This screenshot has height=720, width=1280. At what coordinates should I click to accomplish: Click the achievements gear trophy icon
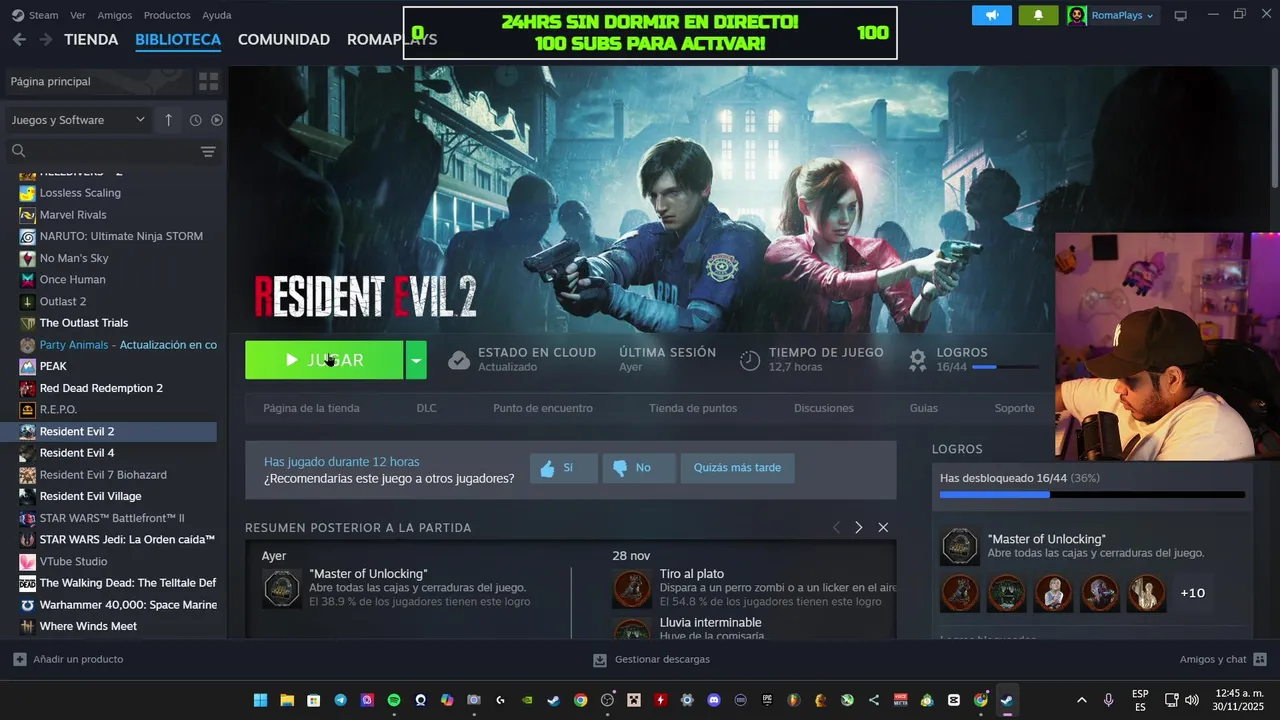(917, 360)
